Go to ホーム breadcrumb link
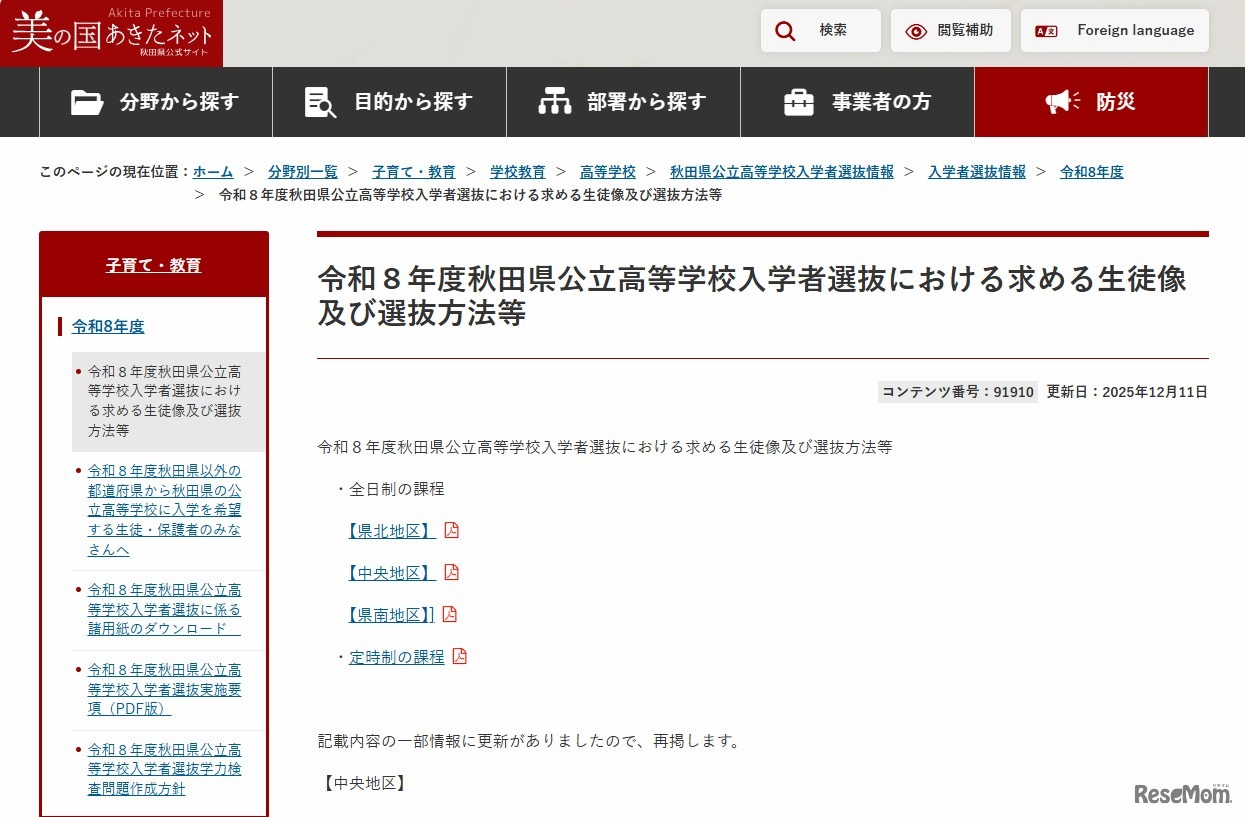 (x=213, y=172)
